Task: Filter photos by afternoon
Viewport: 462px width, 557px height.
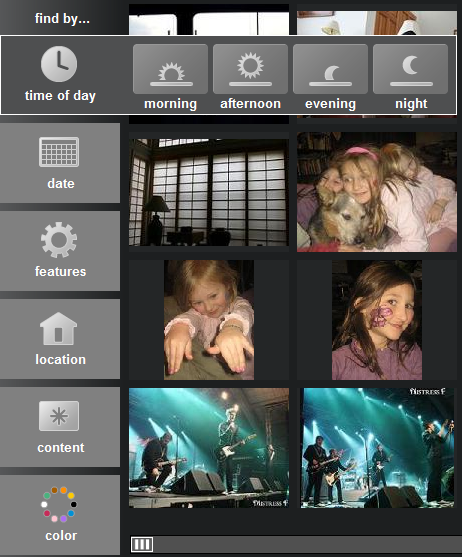Action: tap(250, 69)
